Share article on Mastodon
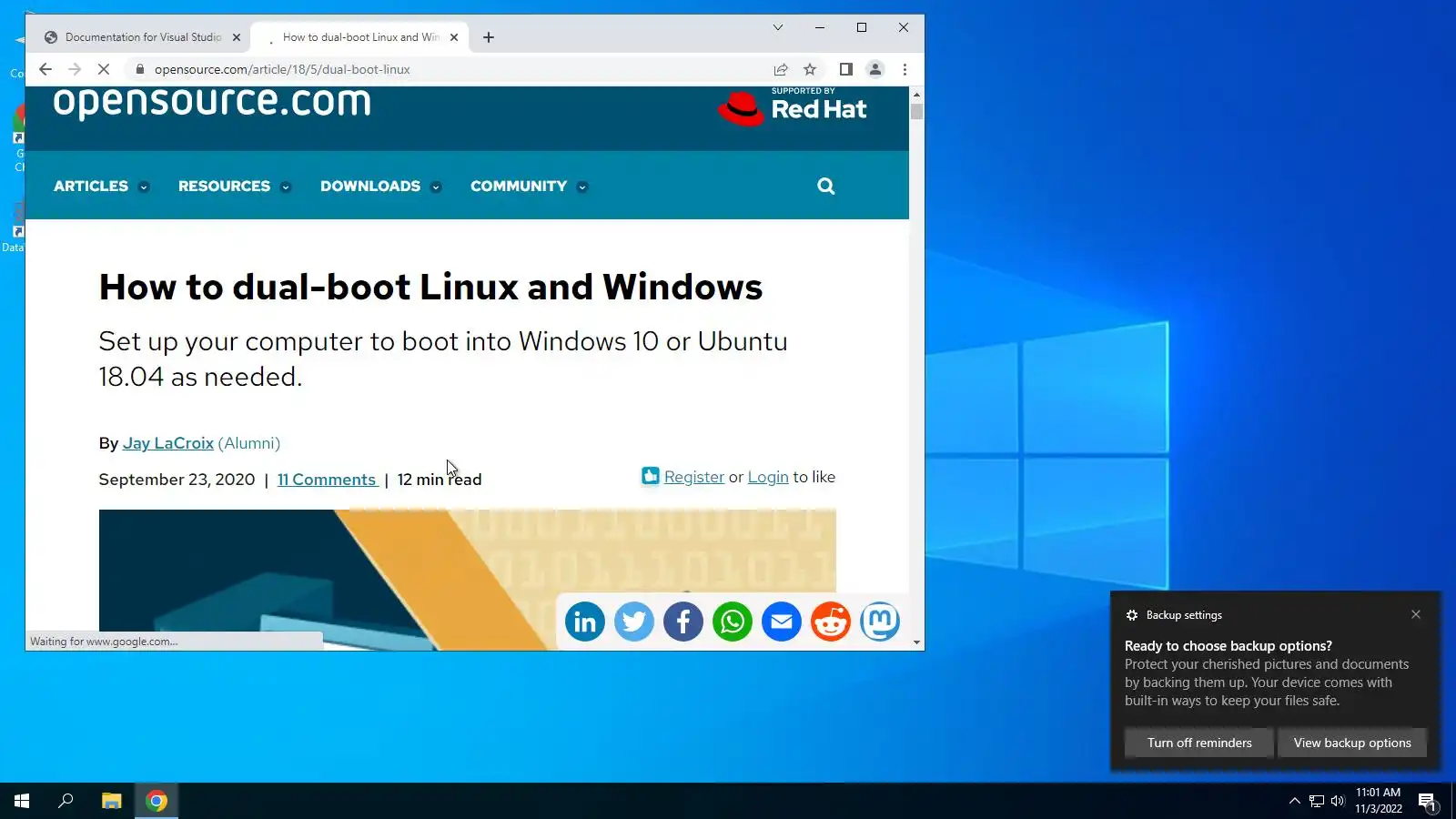This screenshot has width=1456, height=819. point(880,622)
